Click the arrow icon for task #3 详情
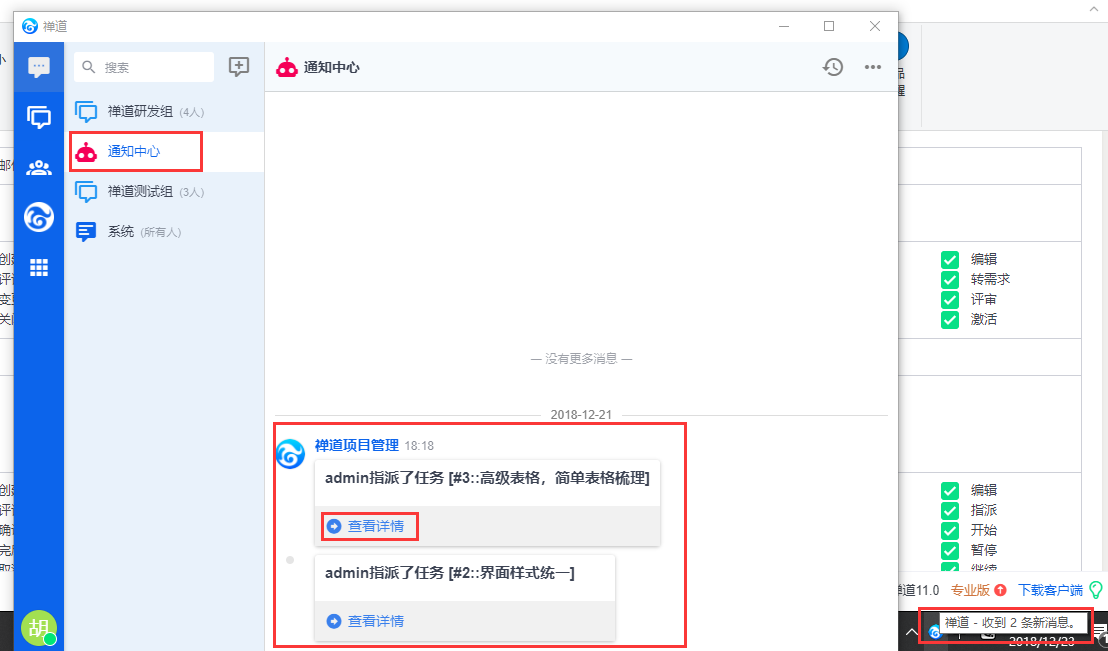The width and height of the screenshot is (1108, 651). pyautogui.click(x=334, y=527)
